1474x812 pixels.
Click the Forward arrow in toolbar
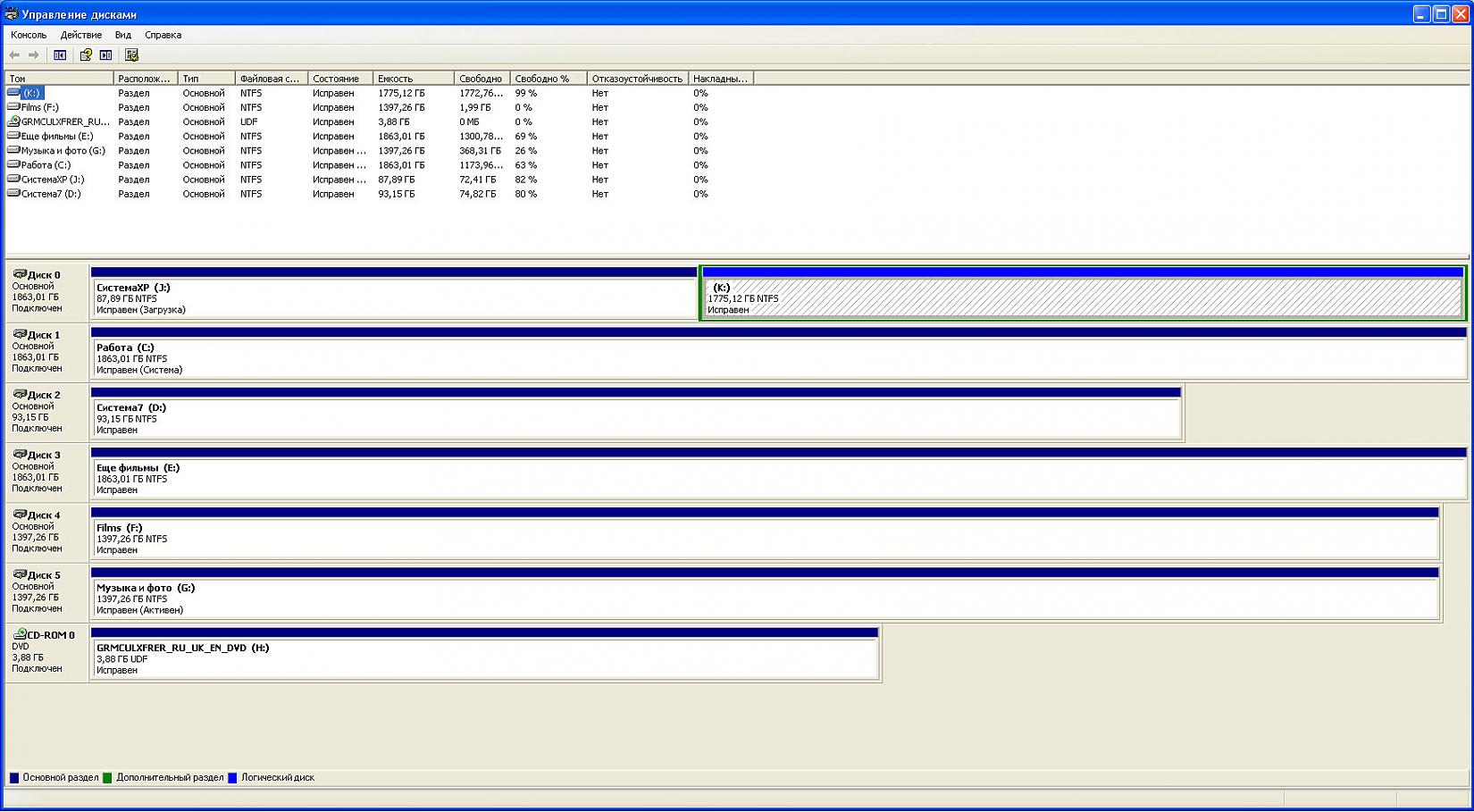pyautogui.click(x=34, y=55)
